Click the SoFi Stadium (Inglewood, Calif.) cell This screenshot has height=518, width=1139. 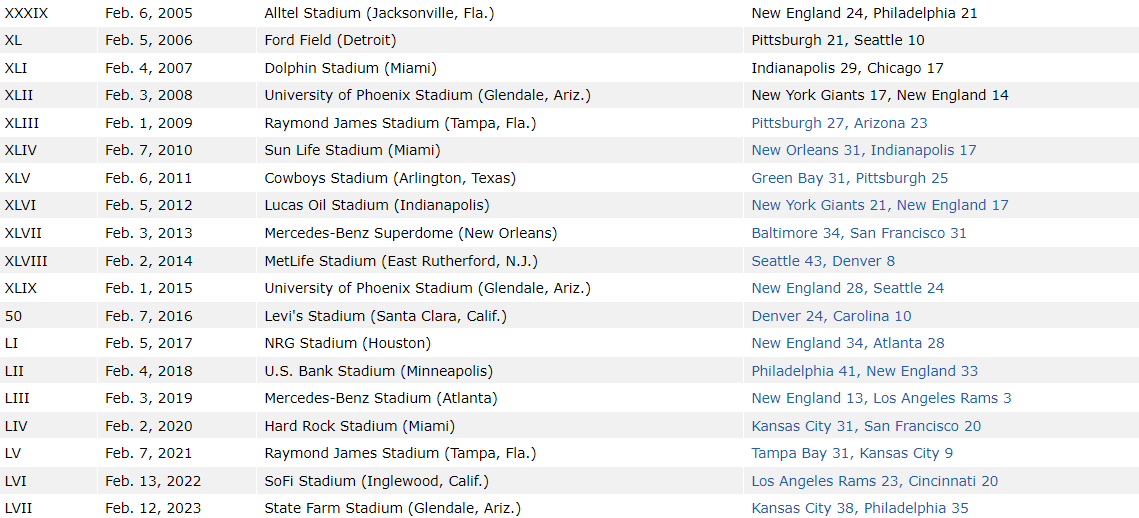376,481
